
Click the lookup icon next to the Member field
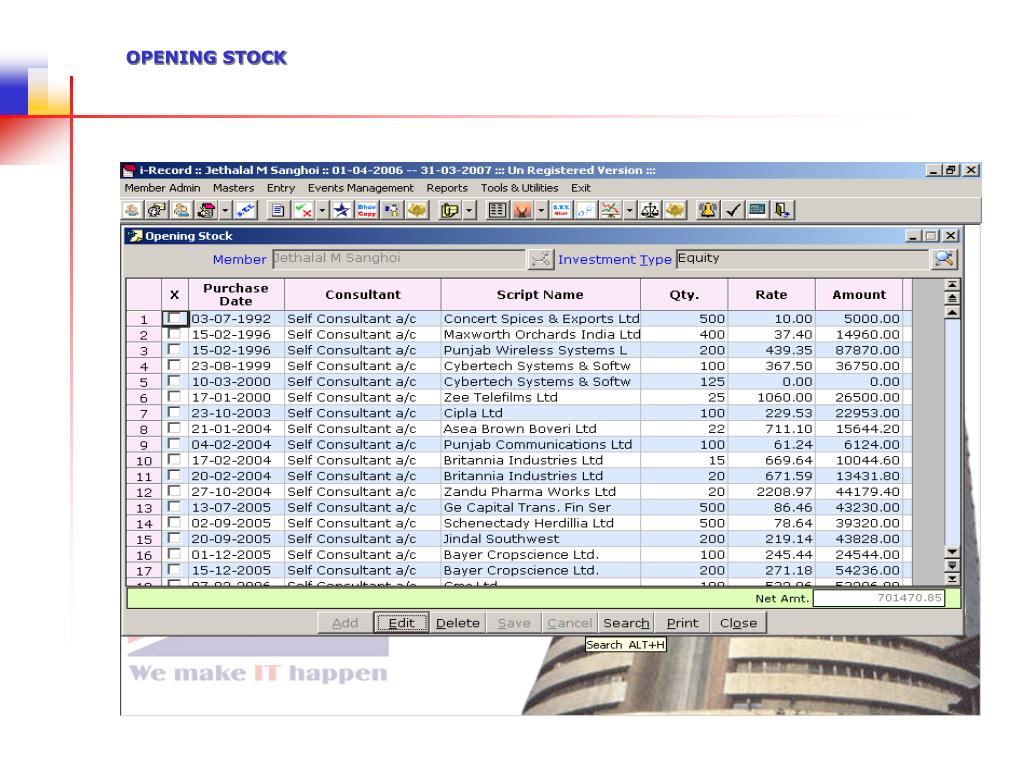[540, 259]
